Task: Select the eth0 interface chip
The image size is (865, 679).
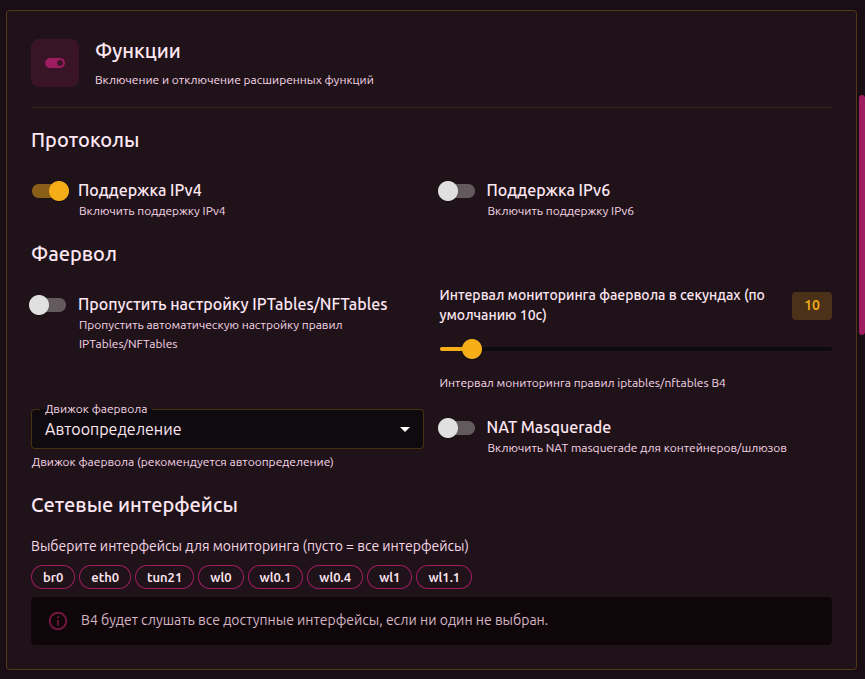Action: tap(105, 577)
